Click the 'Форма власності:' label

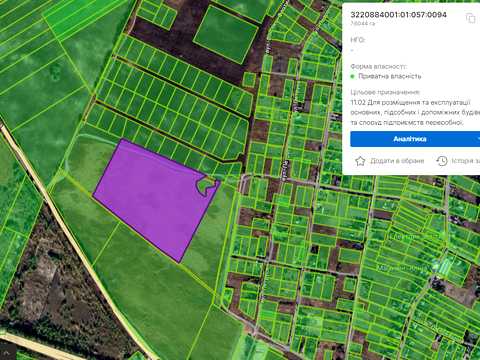click(x=378, y=66)
